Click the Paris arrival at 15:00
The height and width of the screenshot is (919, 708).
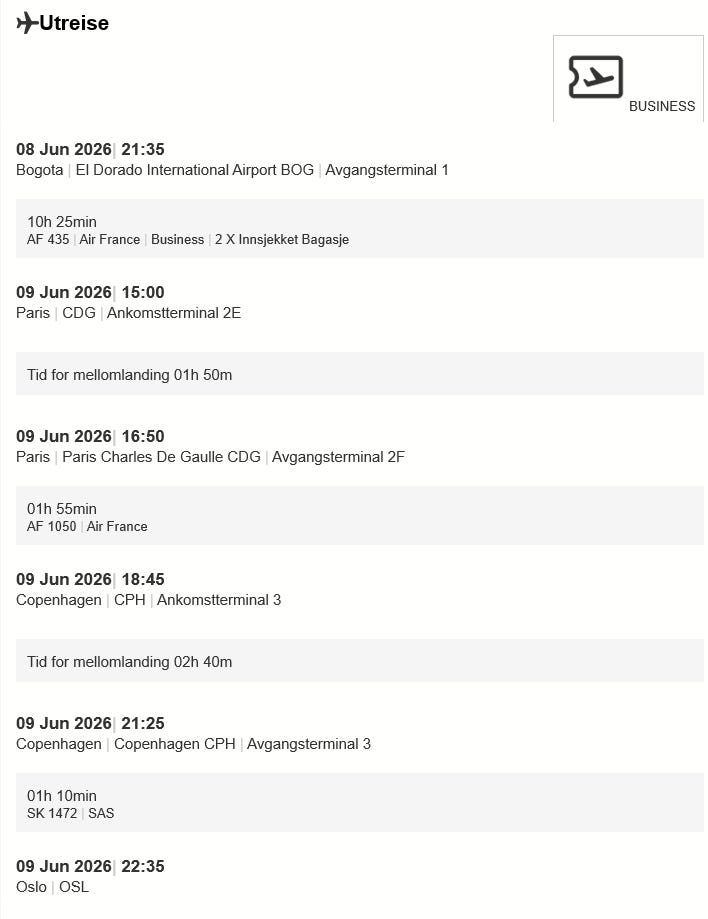90,292
